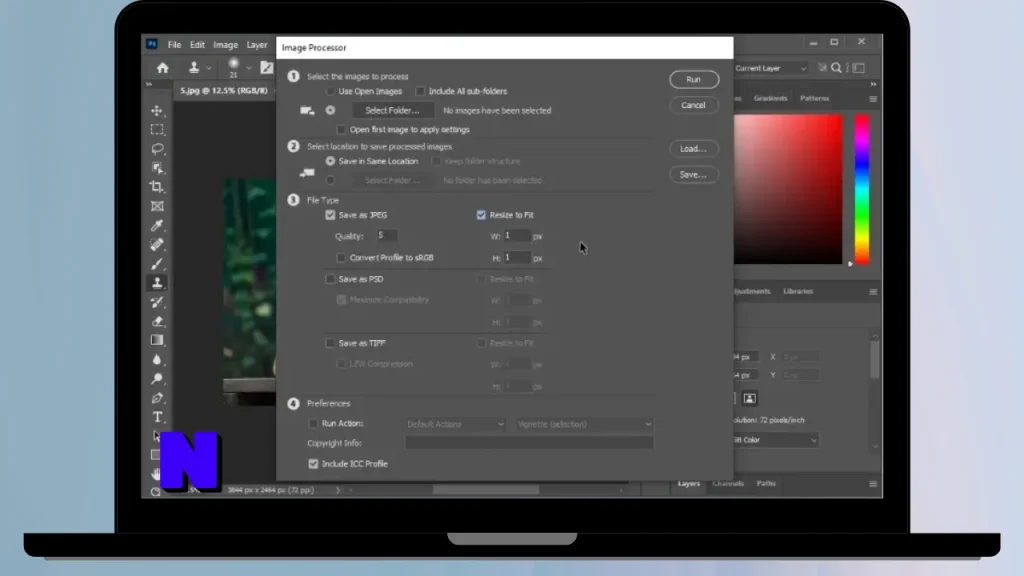Viewport: 1024px width, 576px height.
Task: Switch to the Gradients tab
Action: (x=770, y=99)
